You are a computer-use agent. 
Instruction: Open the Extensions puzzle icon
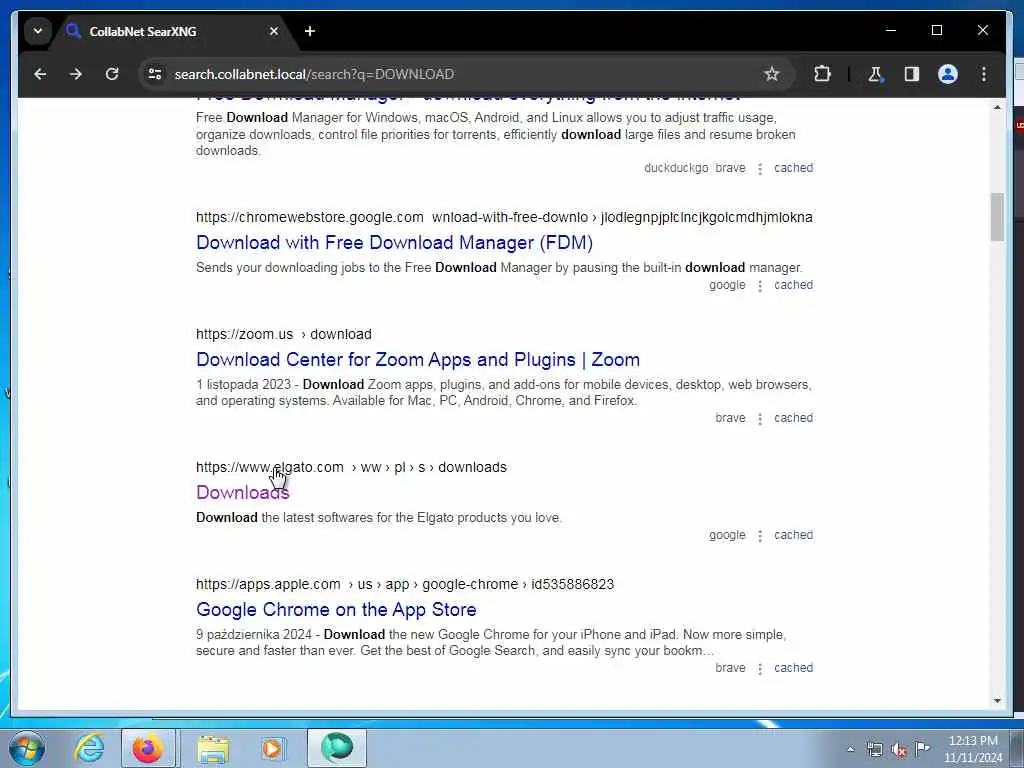click(822, 74)
